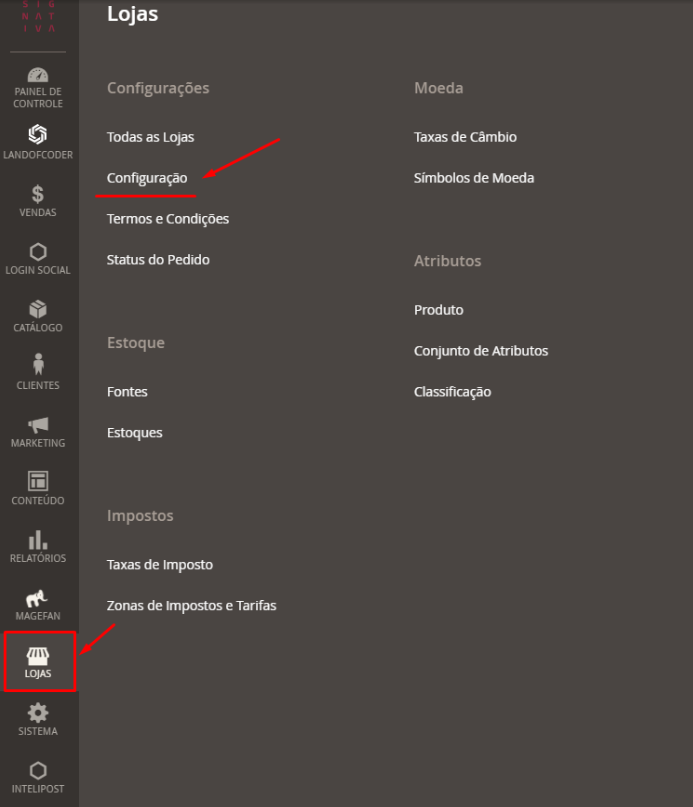Open the Relatórios bar chart icon
693x807 pixels.
(38, 540)
